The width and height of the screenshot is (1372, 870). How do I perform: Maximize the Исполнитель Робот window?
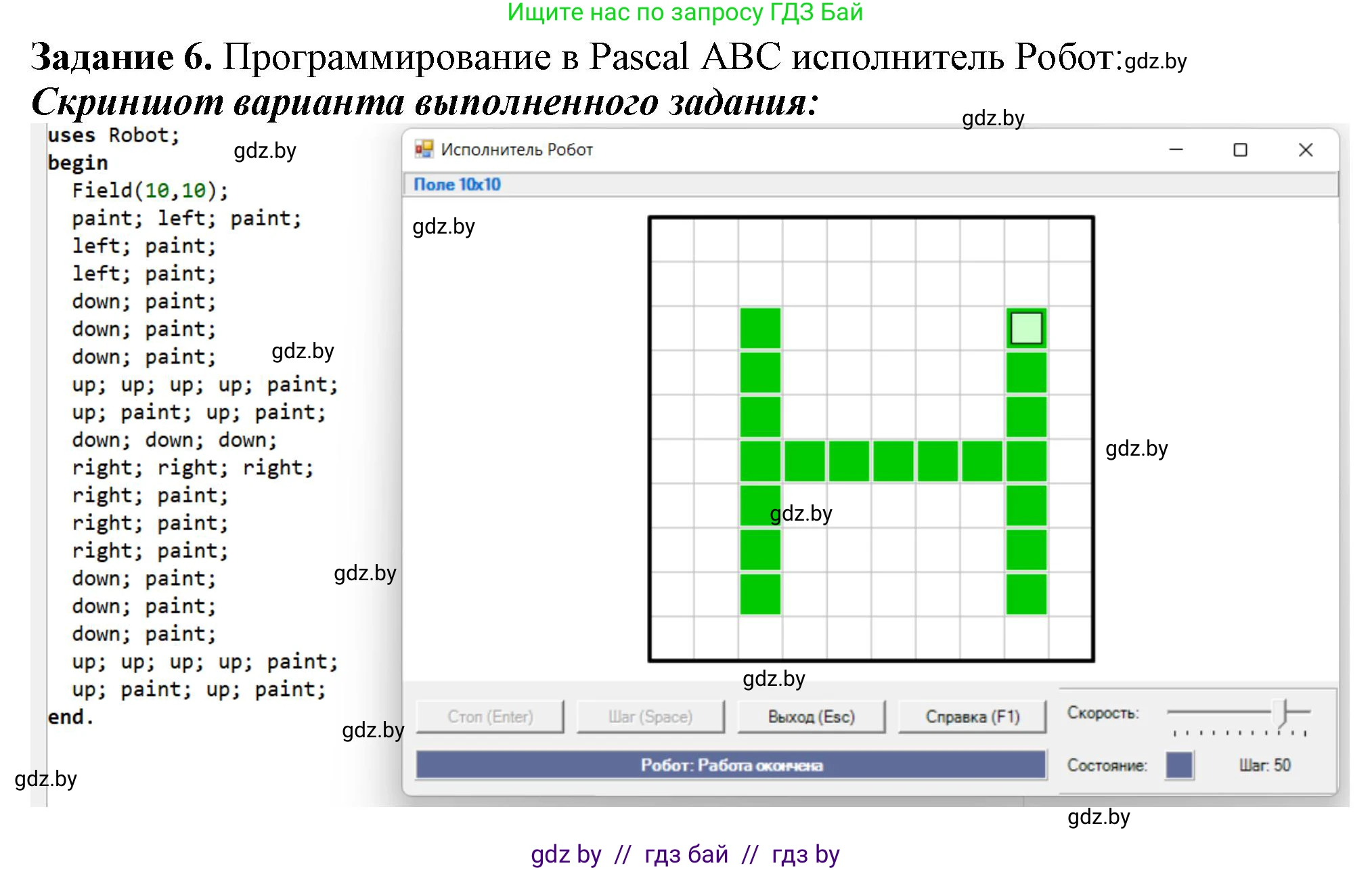pos(1240,150)
